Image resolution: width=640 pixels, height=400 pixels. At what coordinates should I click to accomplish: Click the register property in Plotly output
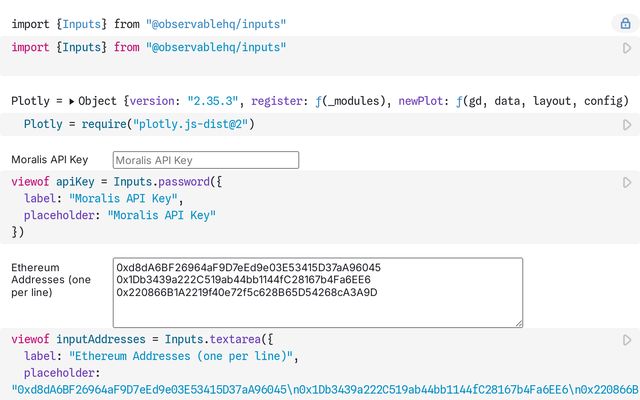[x=277, y=101]
